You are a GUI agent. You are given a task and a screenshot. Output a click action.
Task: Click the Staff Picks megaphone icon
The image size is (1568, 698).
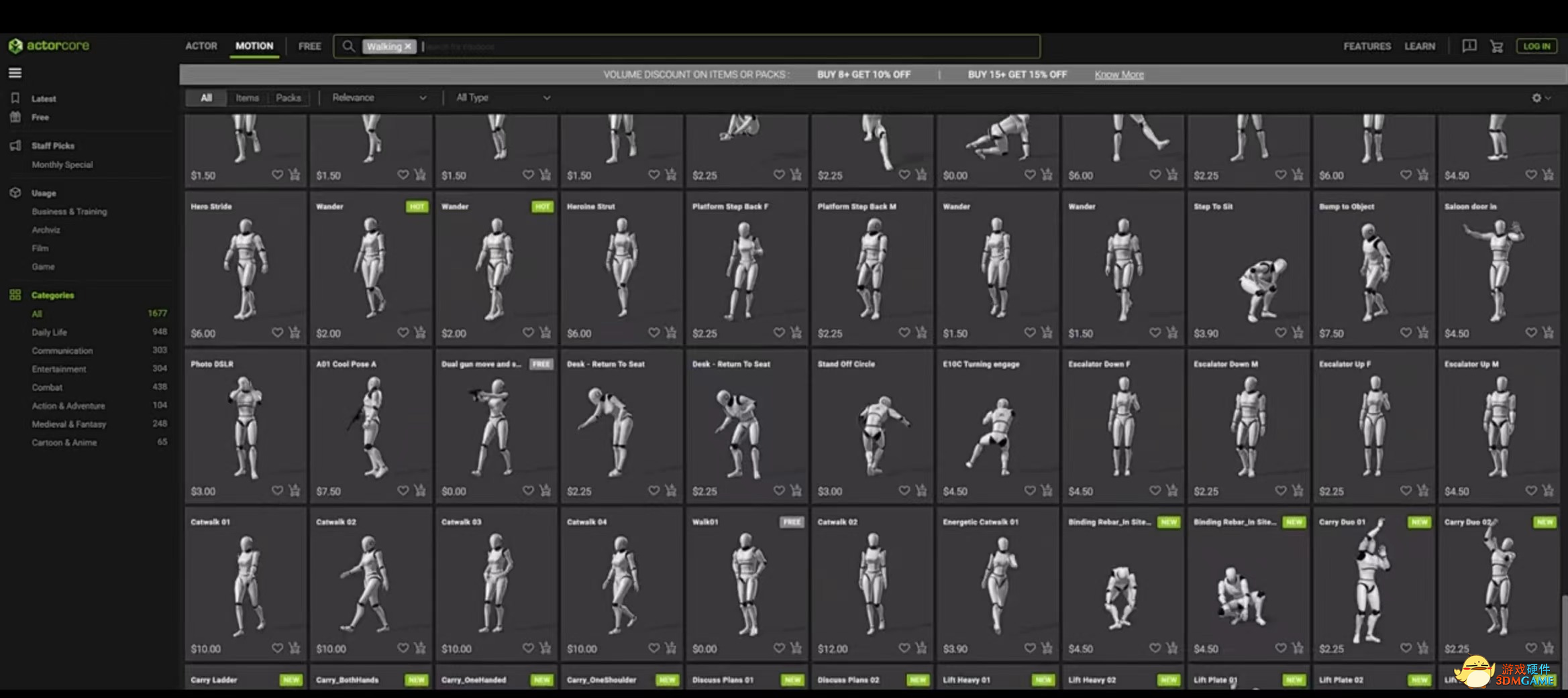15,146
